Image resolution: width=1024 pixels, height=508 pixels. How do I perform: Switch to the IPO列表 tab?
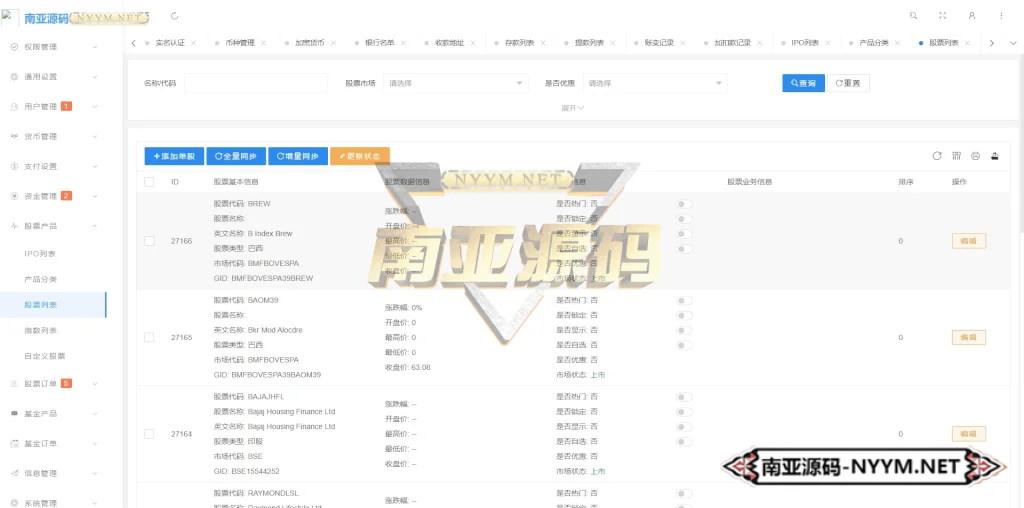point(805,43)
